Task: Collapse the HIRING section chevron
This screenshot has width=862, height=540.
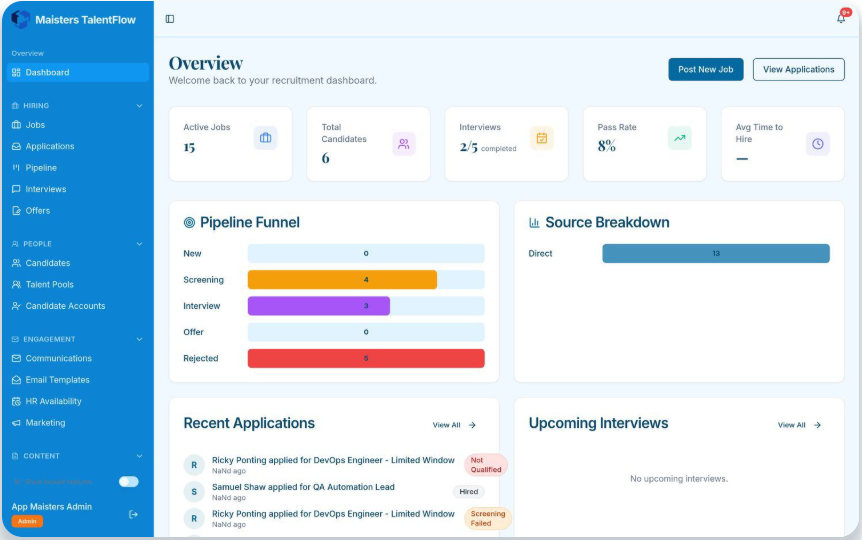Action: click(x=139, y=106)
